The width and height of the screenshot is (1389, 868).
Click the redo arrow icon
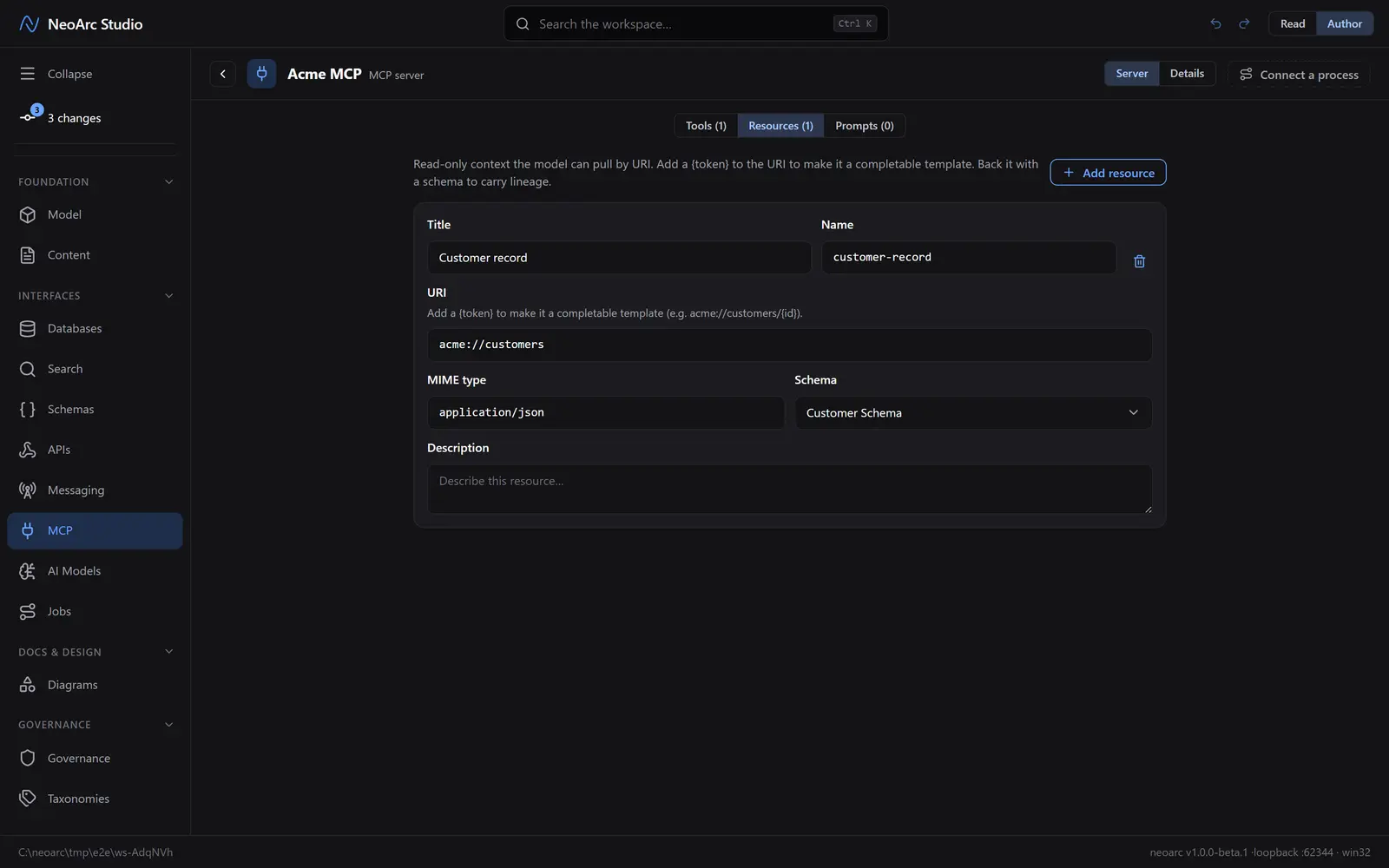coord(1244,23)
